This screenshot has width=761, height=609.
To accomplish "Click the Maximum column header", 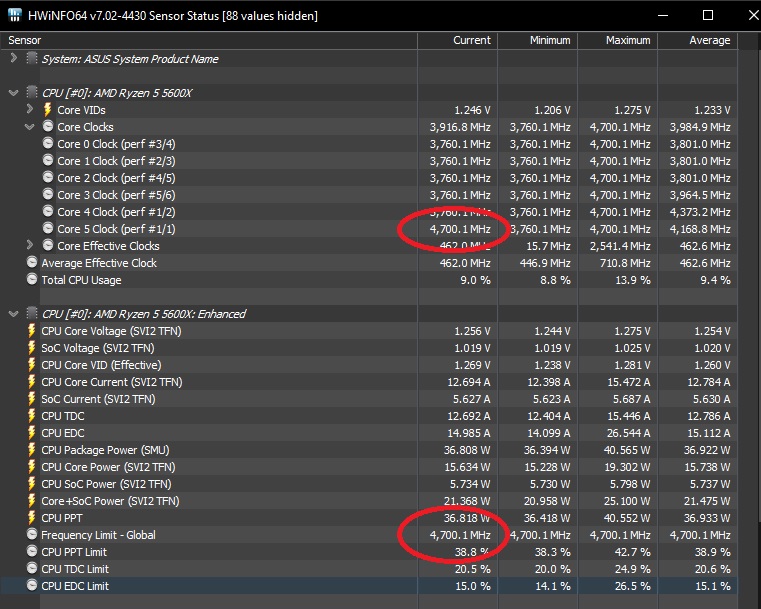I will tap(617, 40).
